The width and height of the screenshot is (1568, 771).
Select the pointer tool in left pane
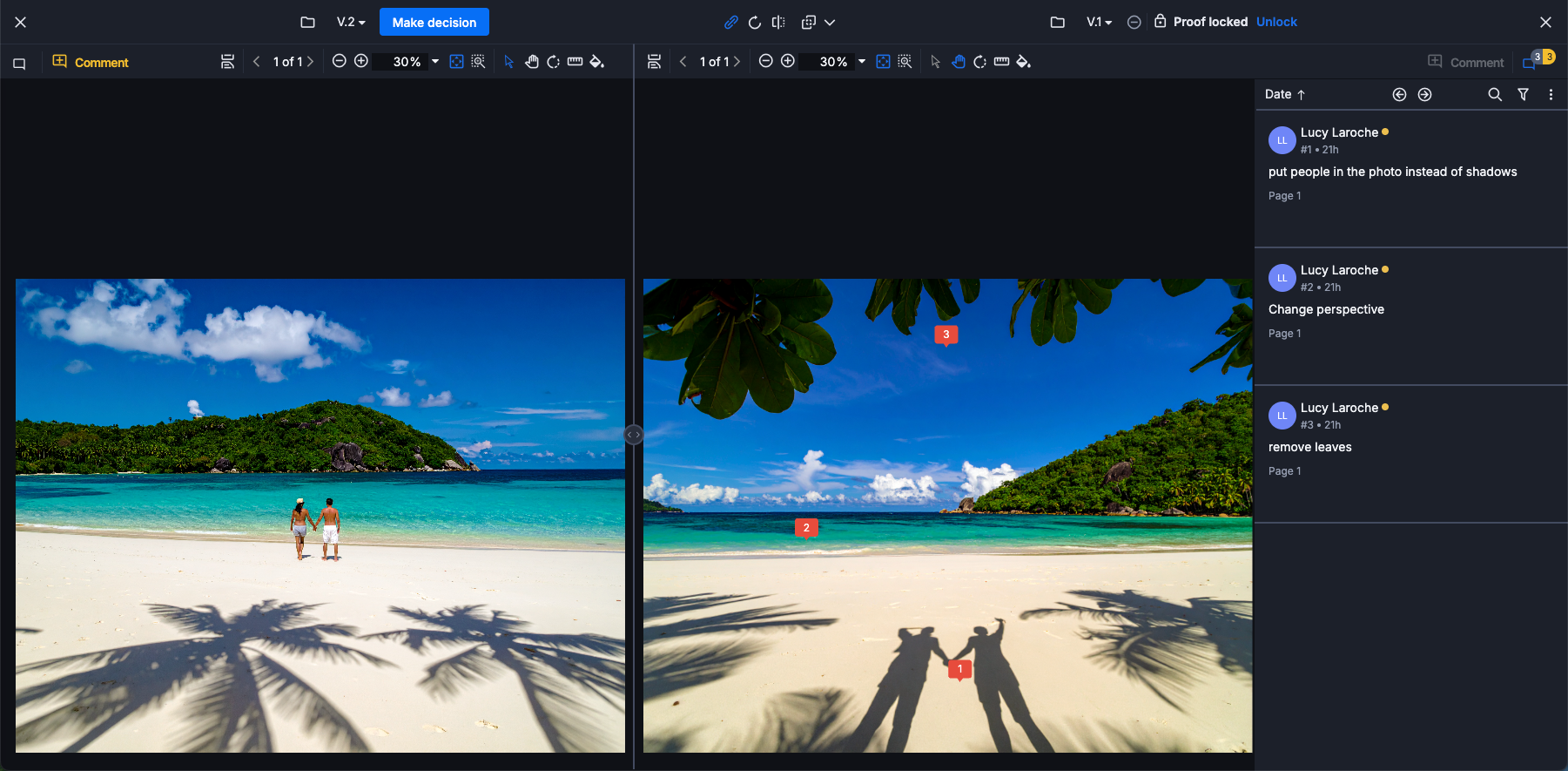pyautogui.click(x=509, y=62)
